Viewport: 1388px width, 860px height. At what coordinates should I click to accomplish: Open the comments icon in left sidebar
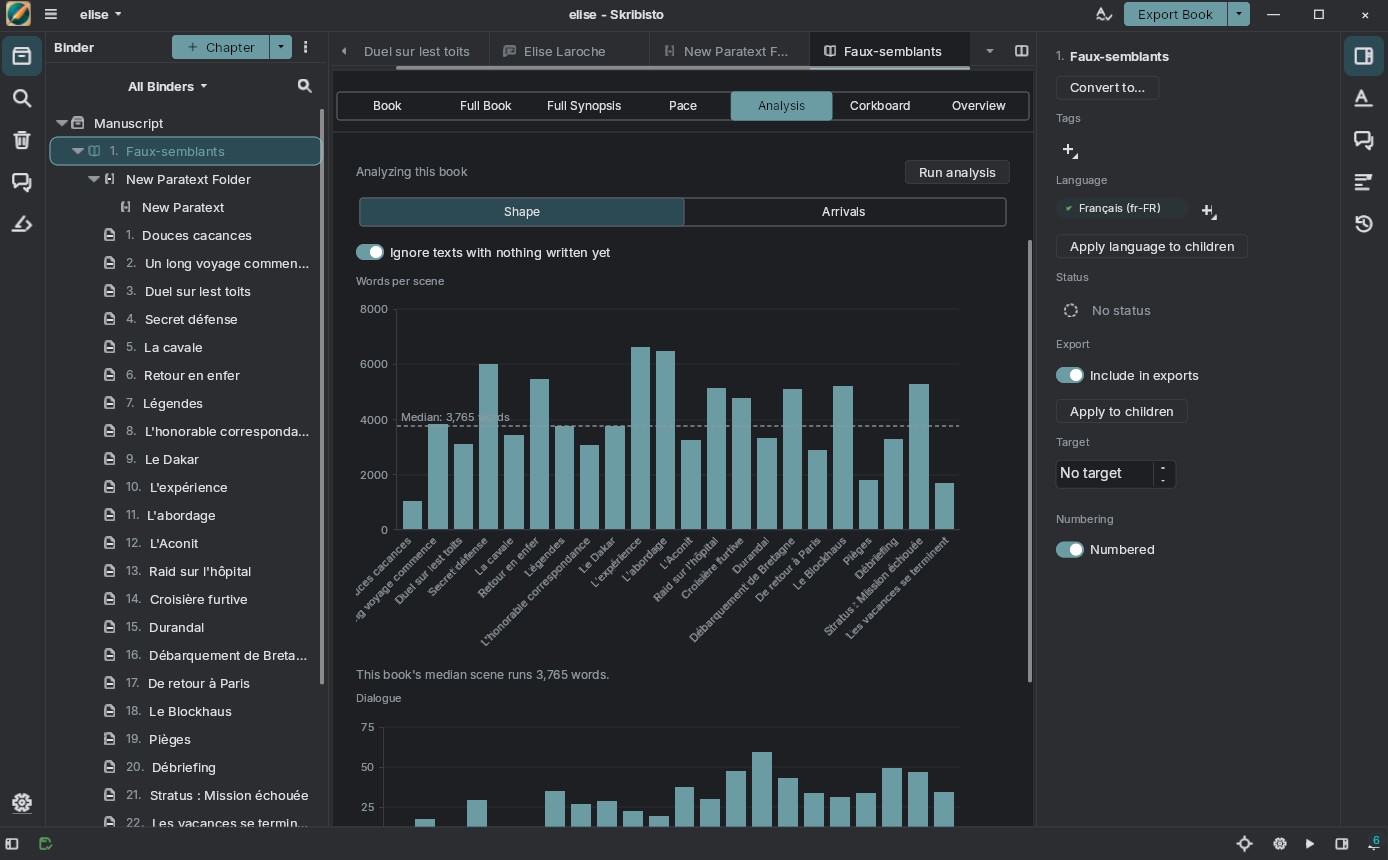22,182
